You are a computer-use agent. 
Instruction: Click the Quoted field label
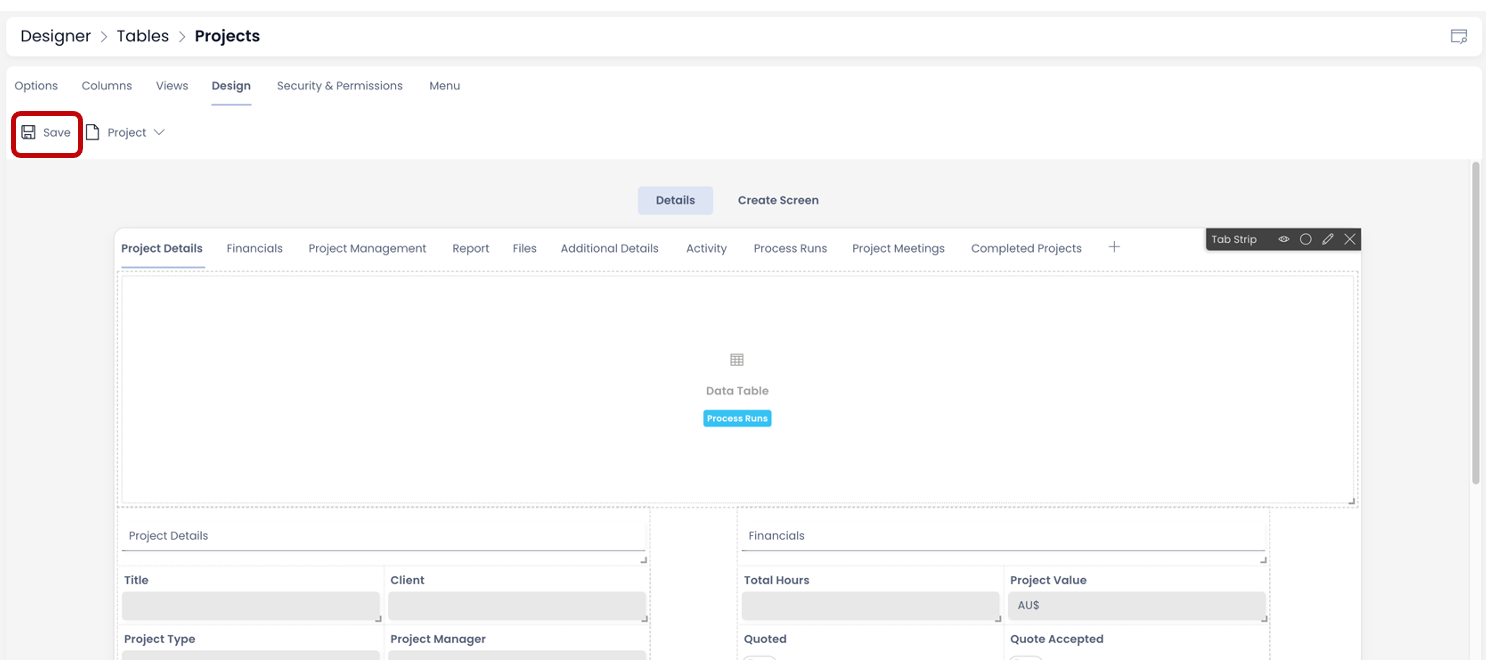click(765, 639)
